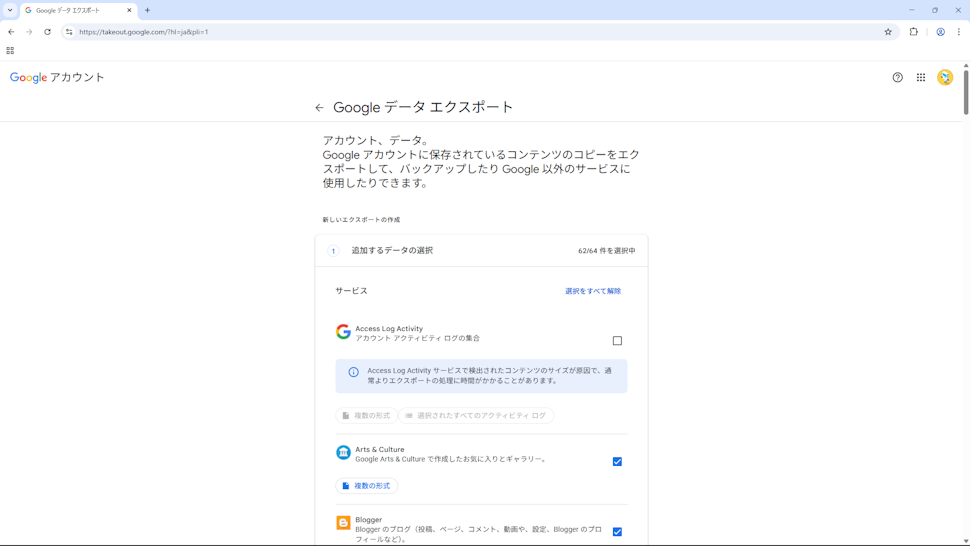Reload the Takeout page
The width and height of the screenshot is (970, 546).
[x=47, y=32]
